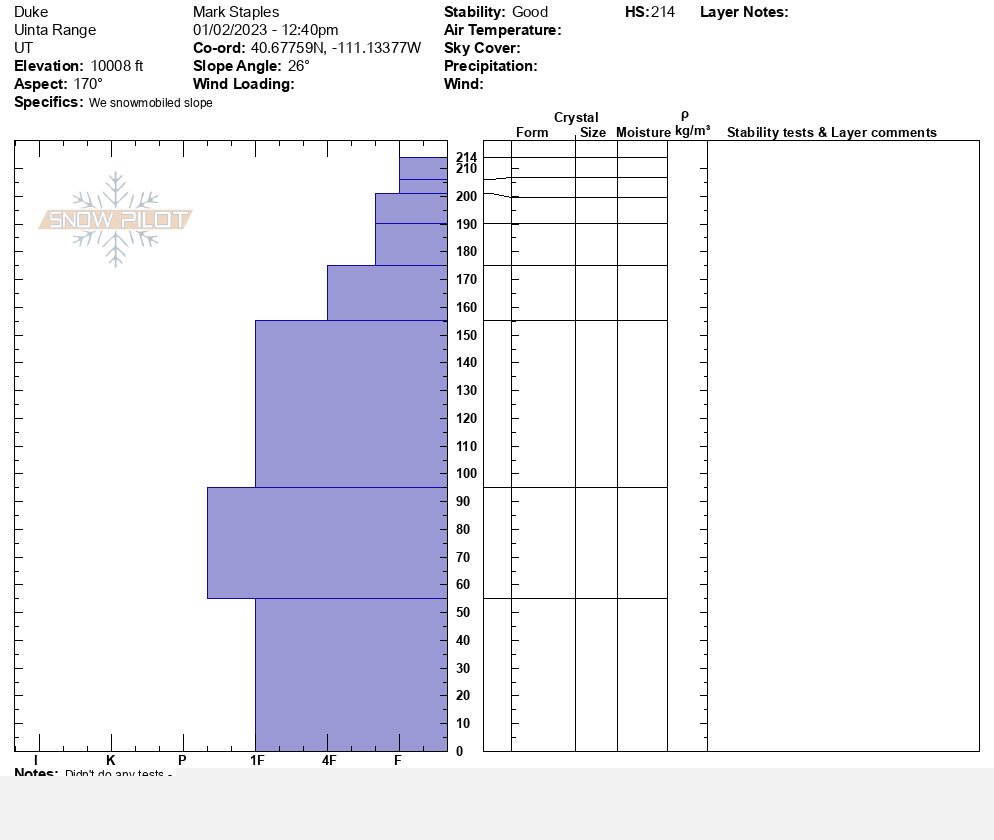
Task: Click the "Sky Cover:" label
Action: [x=482, y=48]
